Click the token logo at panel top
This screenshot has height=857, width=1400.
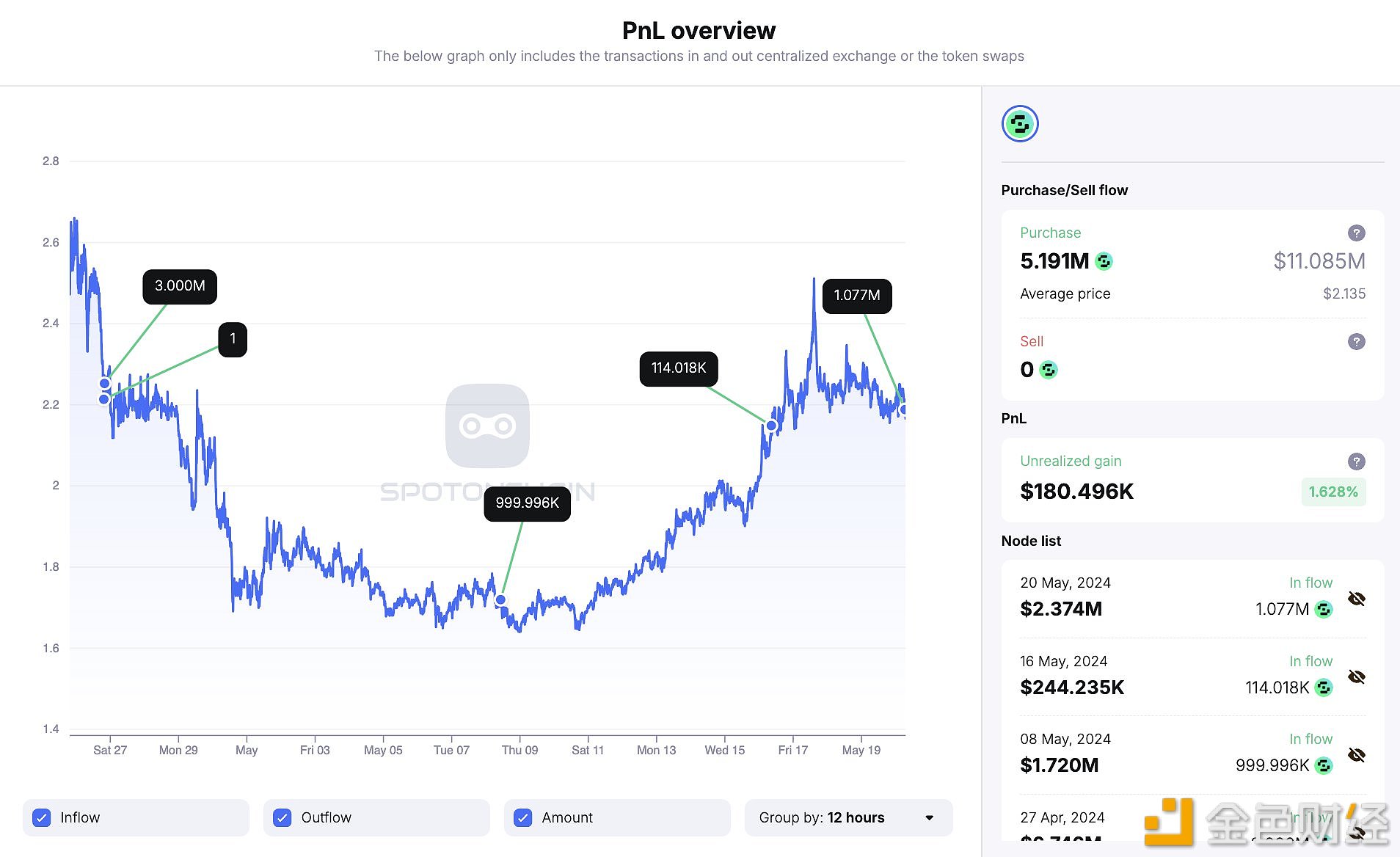(1020, 124)
